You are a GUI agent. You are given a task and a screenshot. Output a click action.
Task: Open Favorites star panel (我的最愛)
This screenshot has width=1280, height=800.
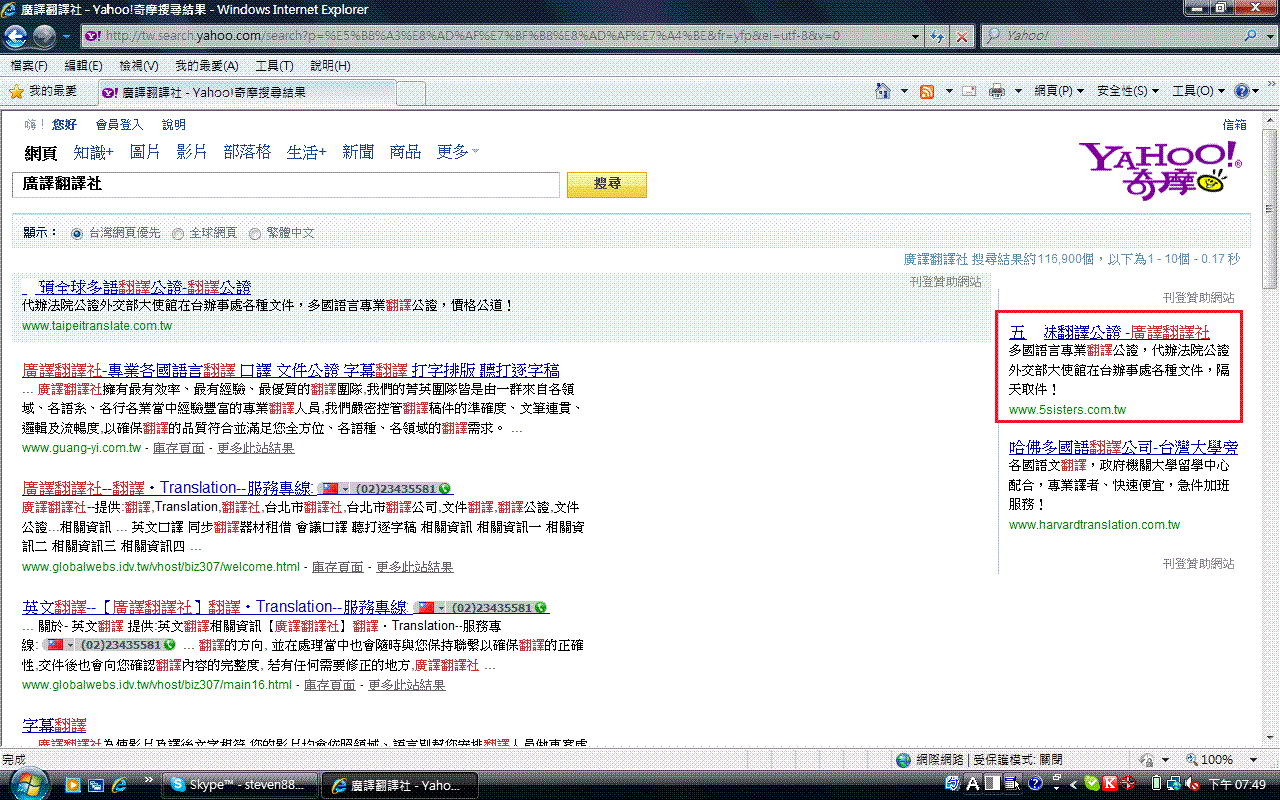pos(43,91)
